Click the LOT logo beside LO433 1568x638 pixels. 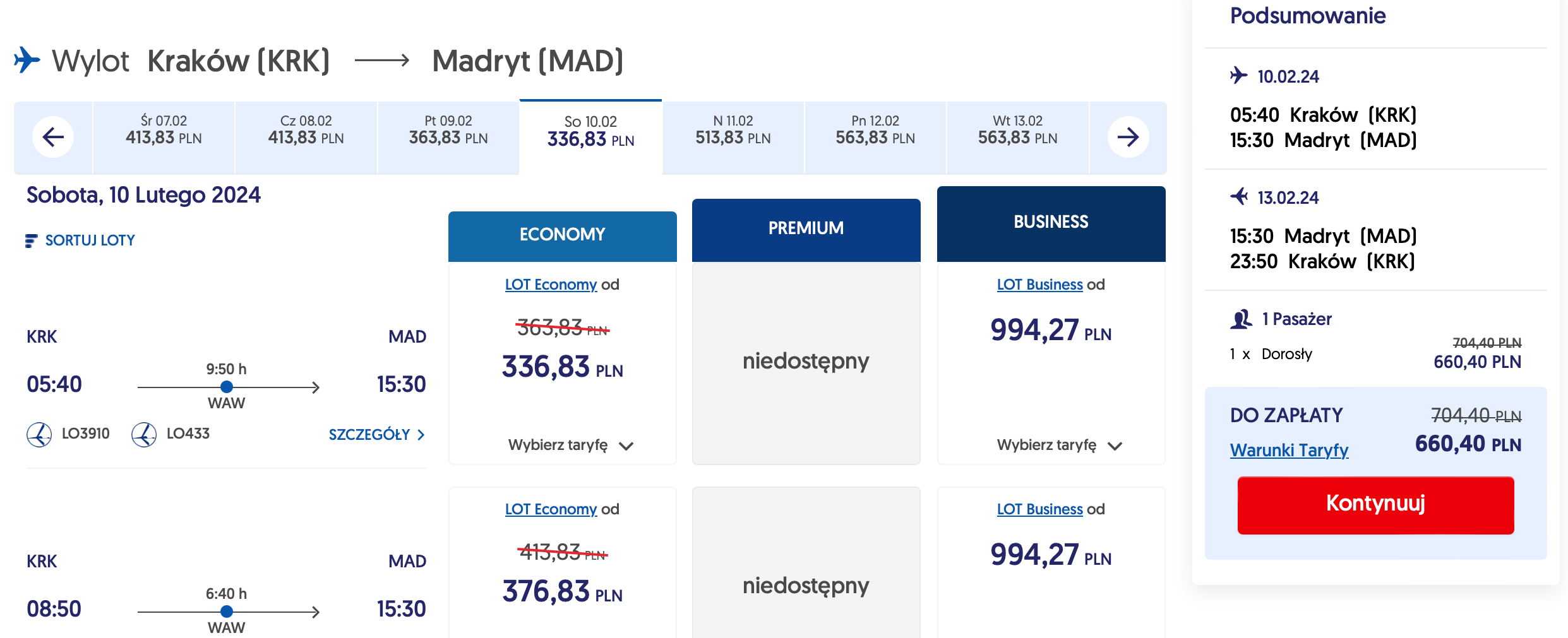[x=144, y=434]
